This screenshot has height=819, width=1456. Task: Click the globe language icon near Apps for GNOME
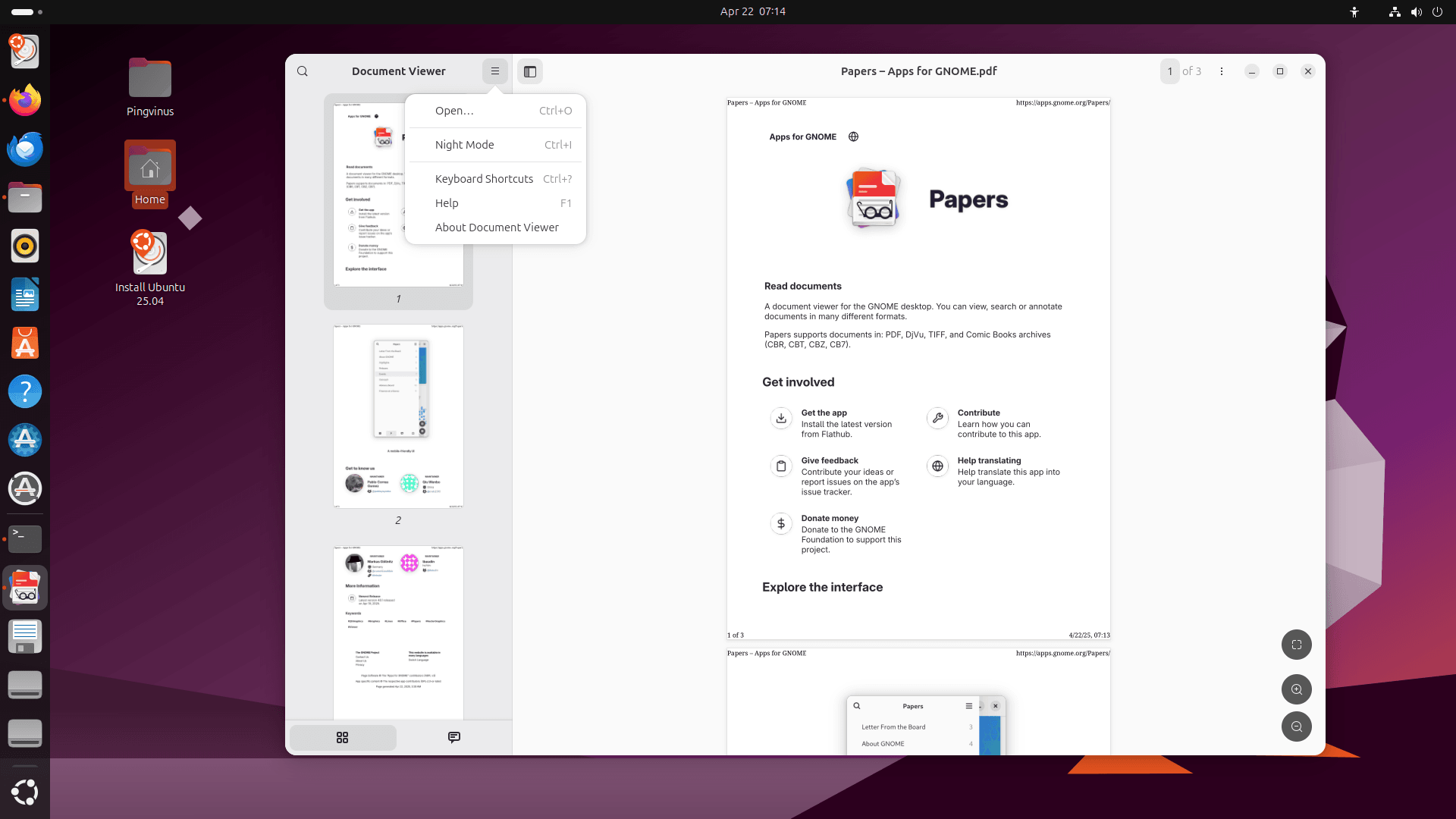coord(853,137)
